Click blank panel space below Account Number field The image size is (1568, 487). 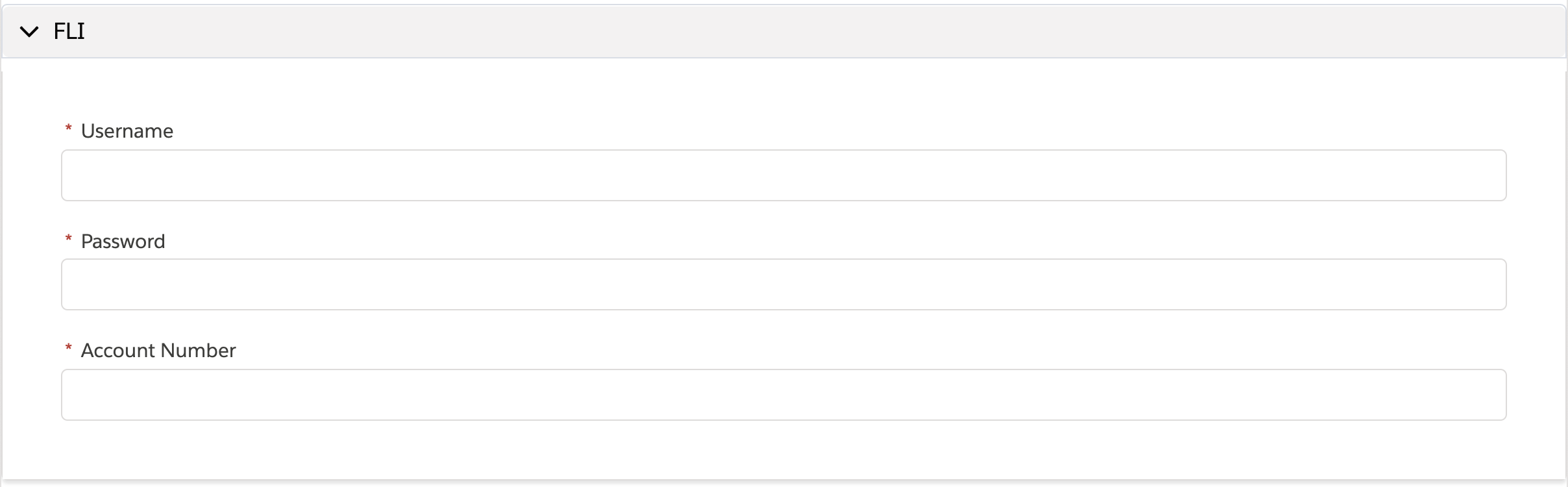[783, 449]
